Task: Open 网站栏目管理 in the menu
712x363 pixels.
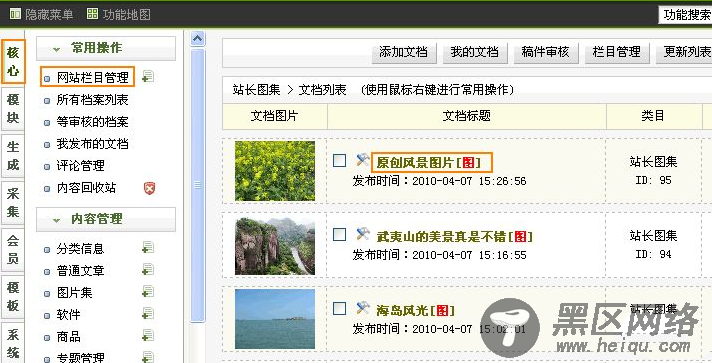Action: 93,78
